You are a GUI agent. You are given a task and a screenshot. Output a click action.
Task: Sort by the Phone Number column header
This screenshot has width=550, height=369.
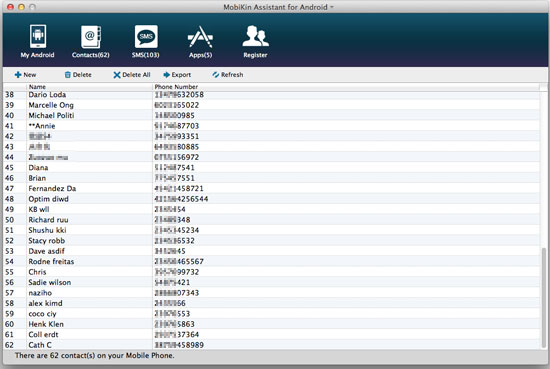pos(176,87)
